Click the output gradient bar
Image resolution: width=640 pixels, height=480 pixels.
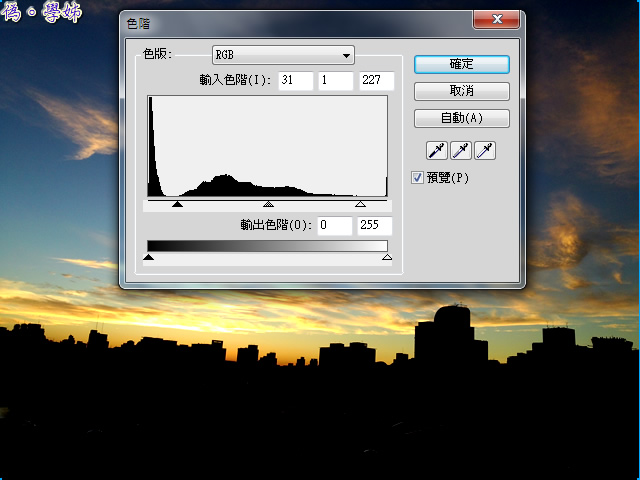pos(267,246)
